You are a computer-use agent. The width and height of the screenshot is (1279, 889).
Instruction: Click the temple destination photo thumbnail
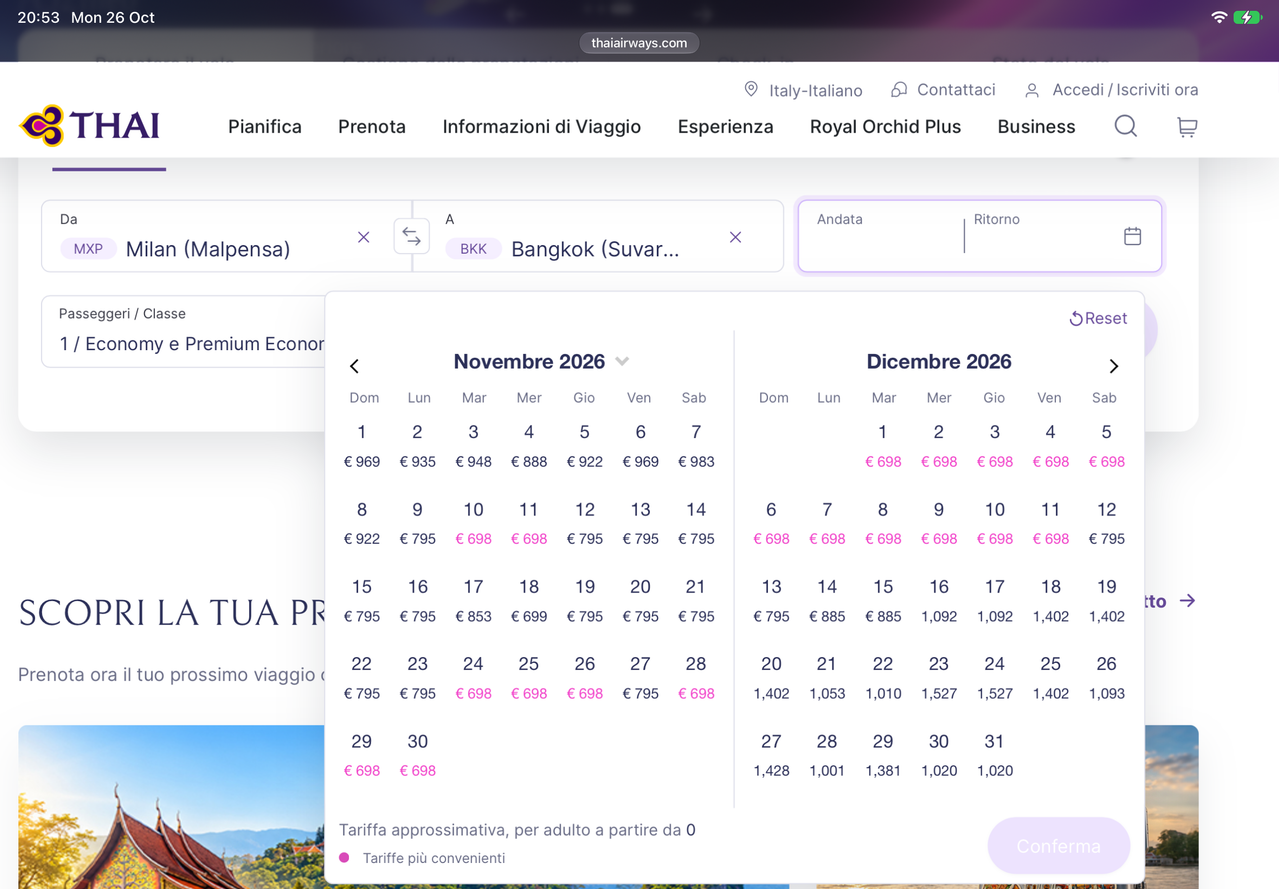pos(172,806)
